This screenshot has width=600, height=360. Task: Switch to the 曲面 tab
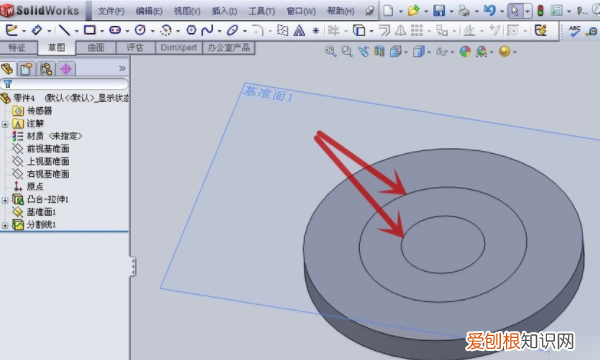tap(96, 48)
